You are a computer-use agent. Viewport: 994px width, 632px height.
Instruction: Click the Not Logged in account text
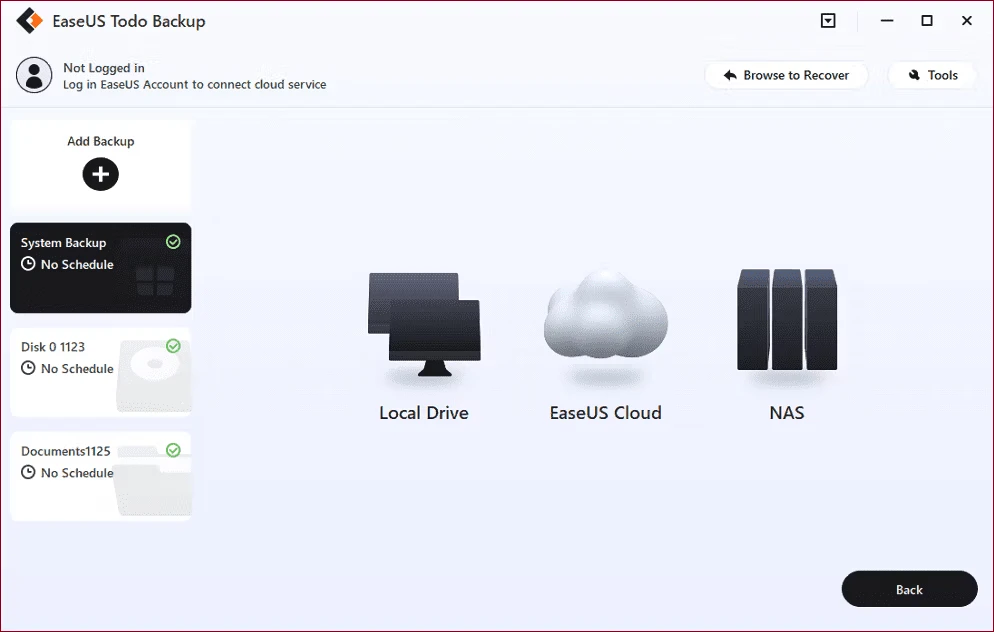(104, 68)
